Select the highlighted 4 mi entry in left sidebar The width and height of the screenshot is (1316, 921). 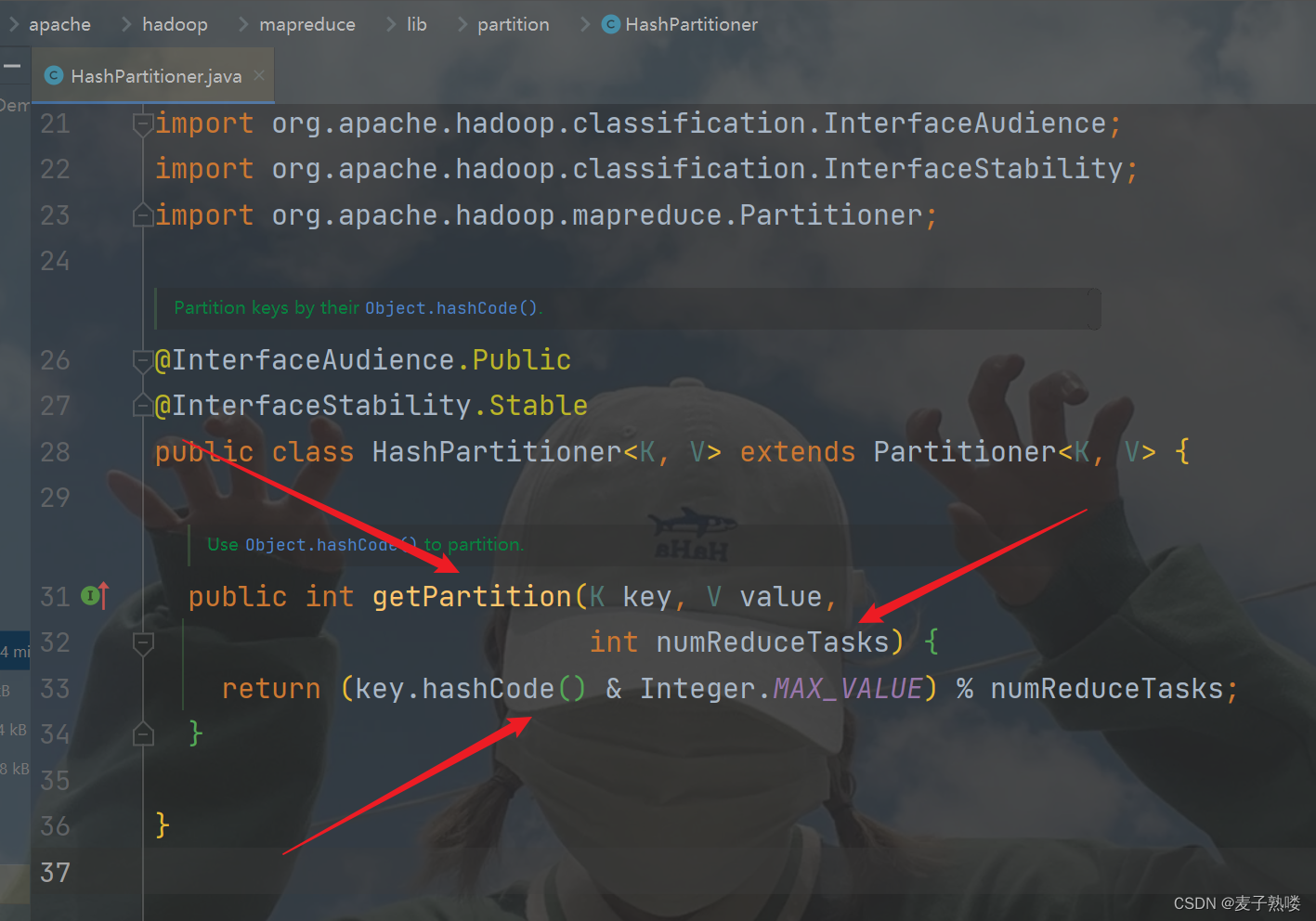pyautogui.click(x=11, y=650)
